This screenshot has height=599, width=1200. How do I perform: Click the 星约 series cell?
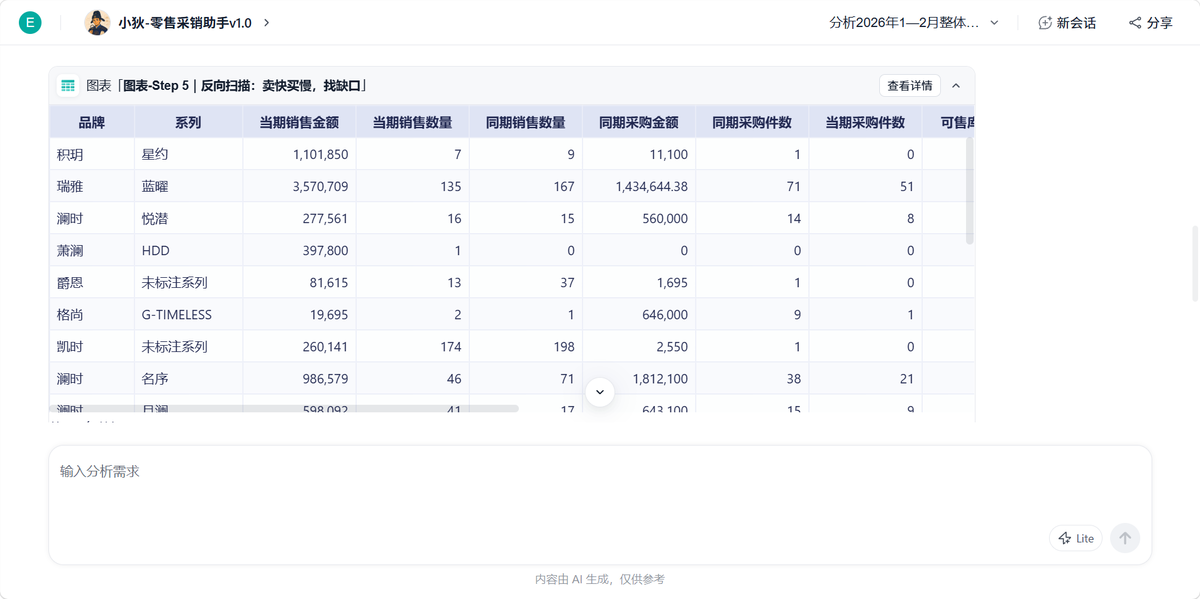tap(188, 154)
